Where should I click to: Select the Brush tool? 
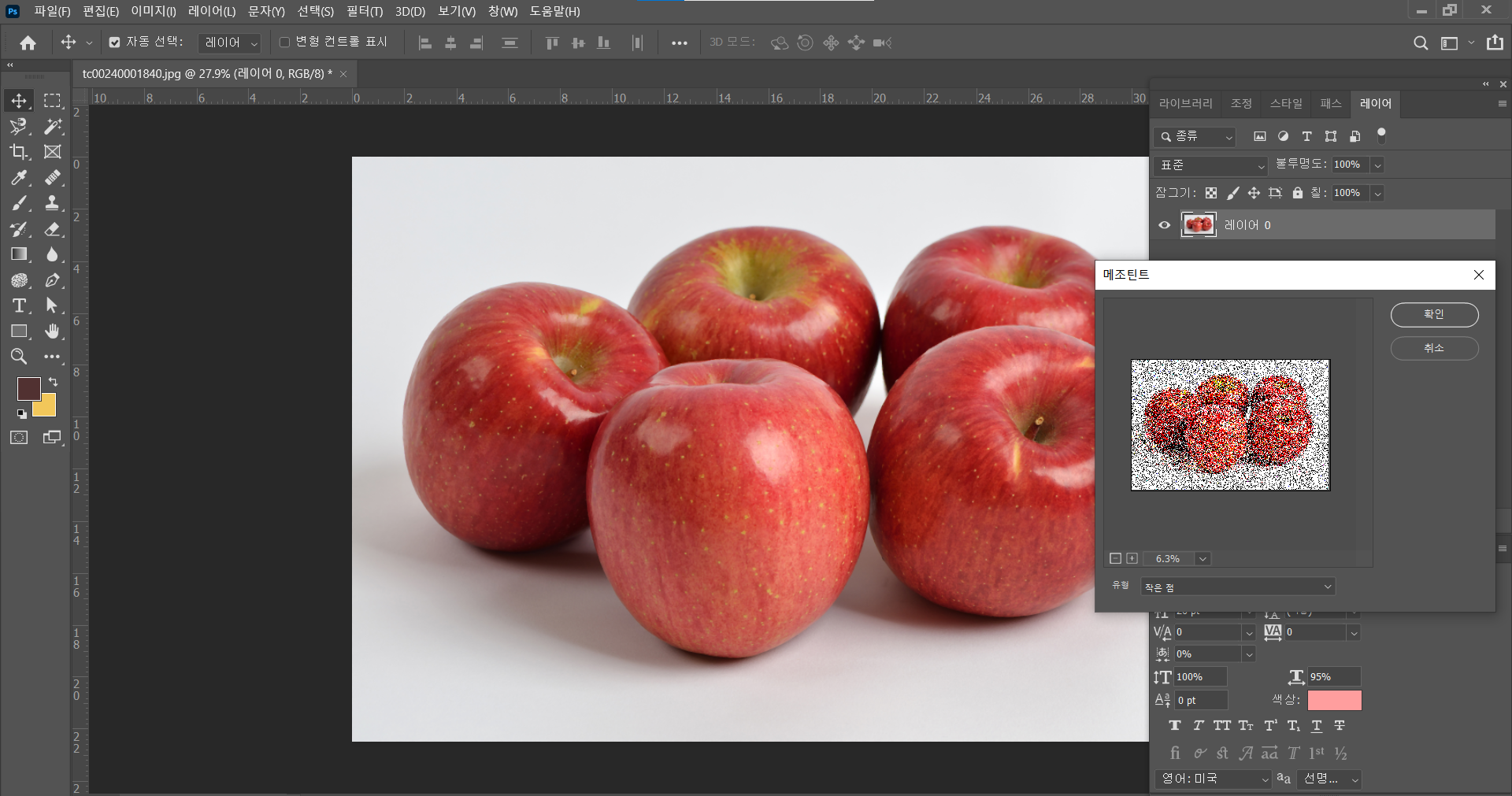pyautogui.click(x=19, y=203)
